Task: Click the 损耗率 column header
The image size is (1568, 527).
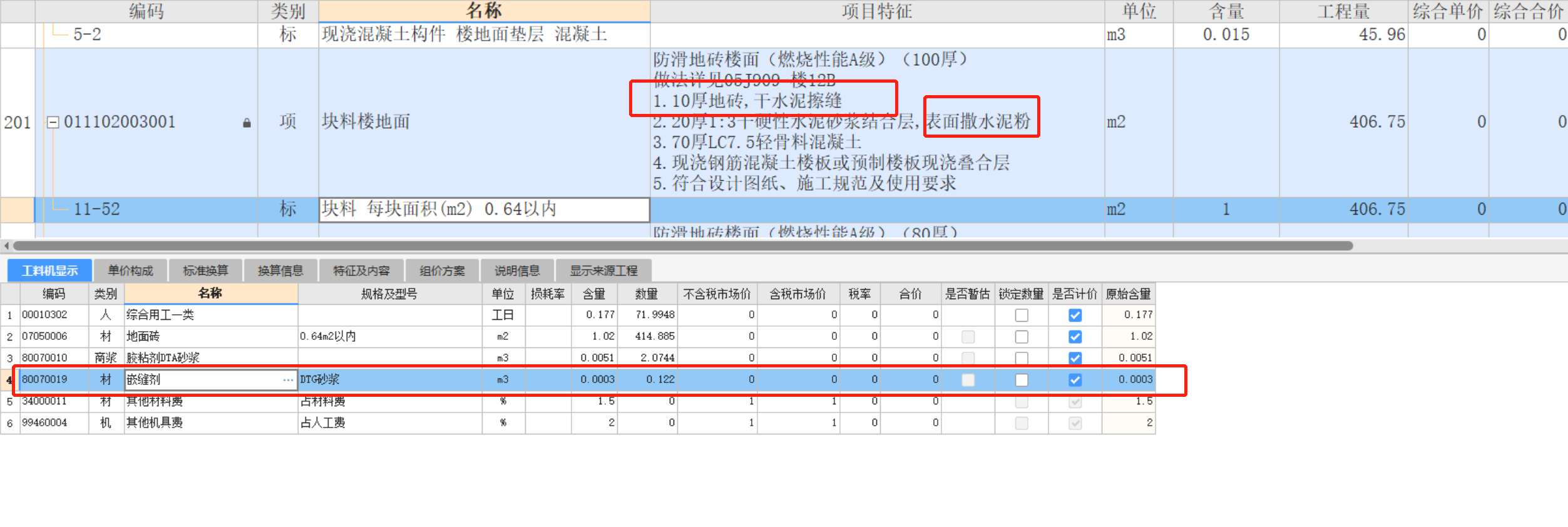Action: [x=548, y=294]
